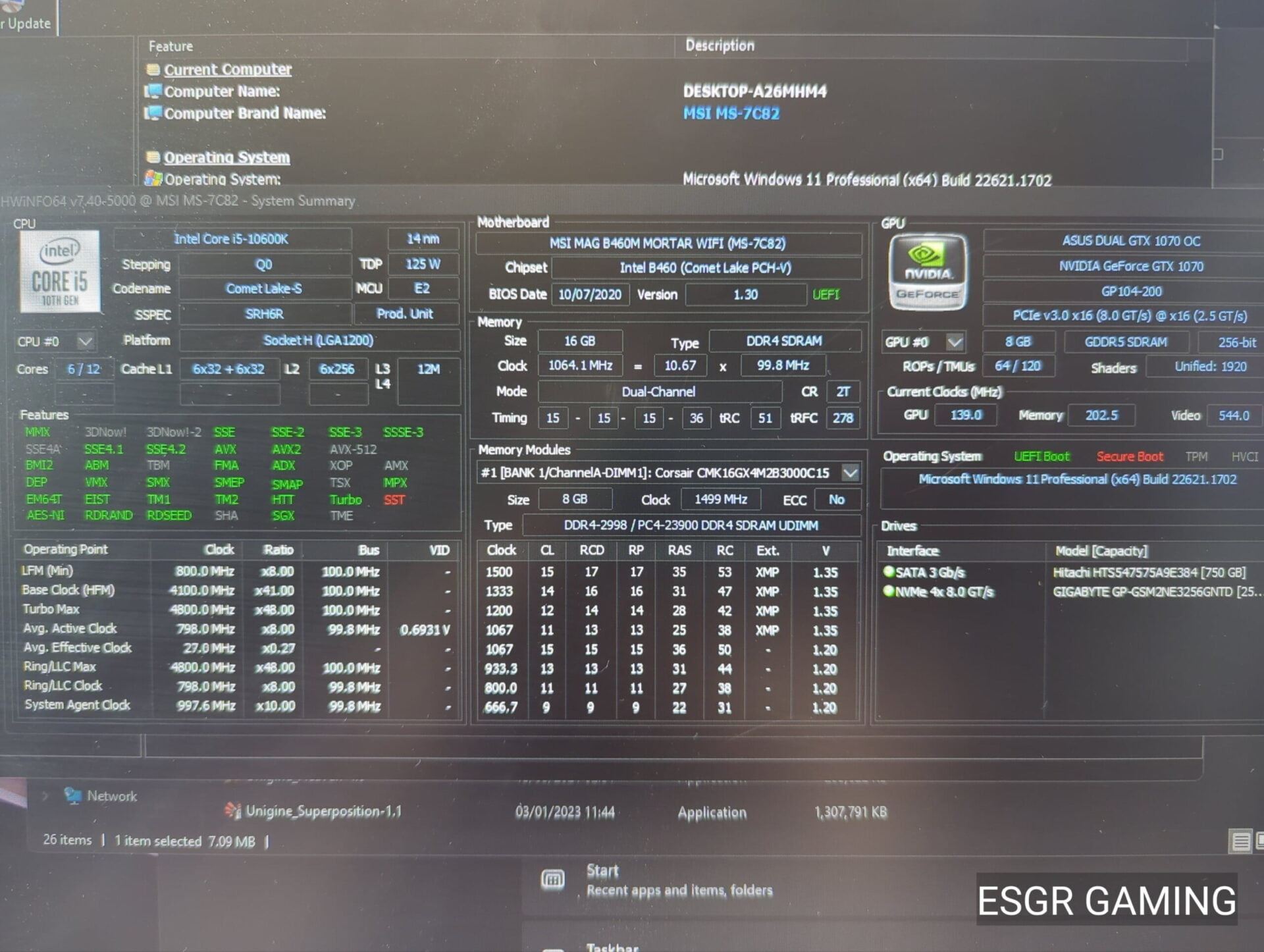Image resolution: width=1264 pixels, height=952 pixels.
Task: Expand the memory module BANK 1 dropdown
Action: pyautogui.click(x=850, y=473)
